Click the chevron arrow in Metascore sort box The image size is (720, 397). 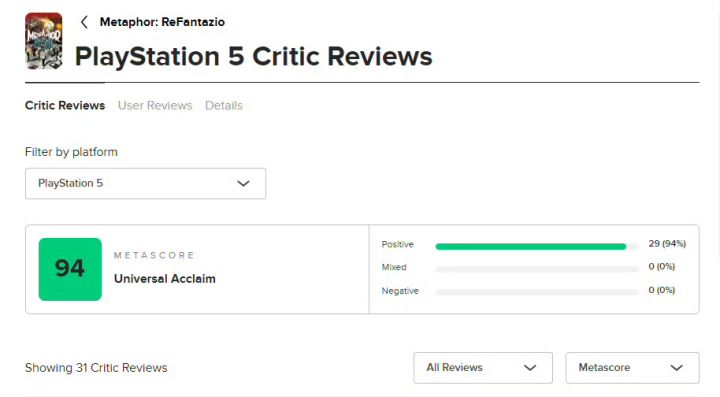[676, 368]
